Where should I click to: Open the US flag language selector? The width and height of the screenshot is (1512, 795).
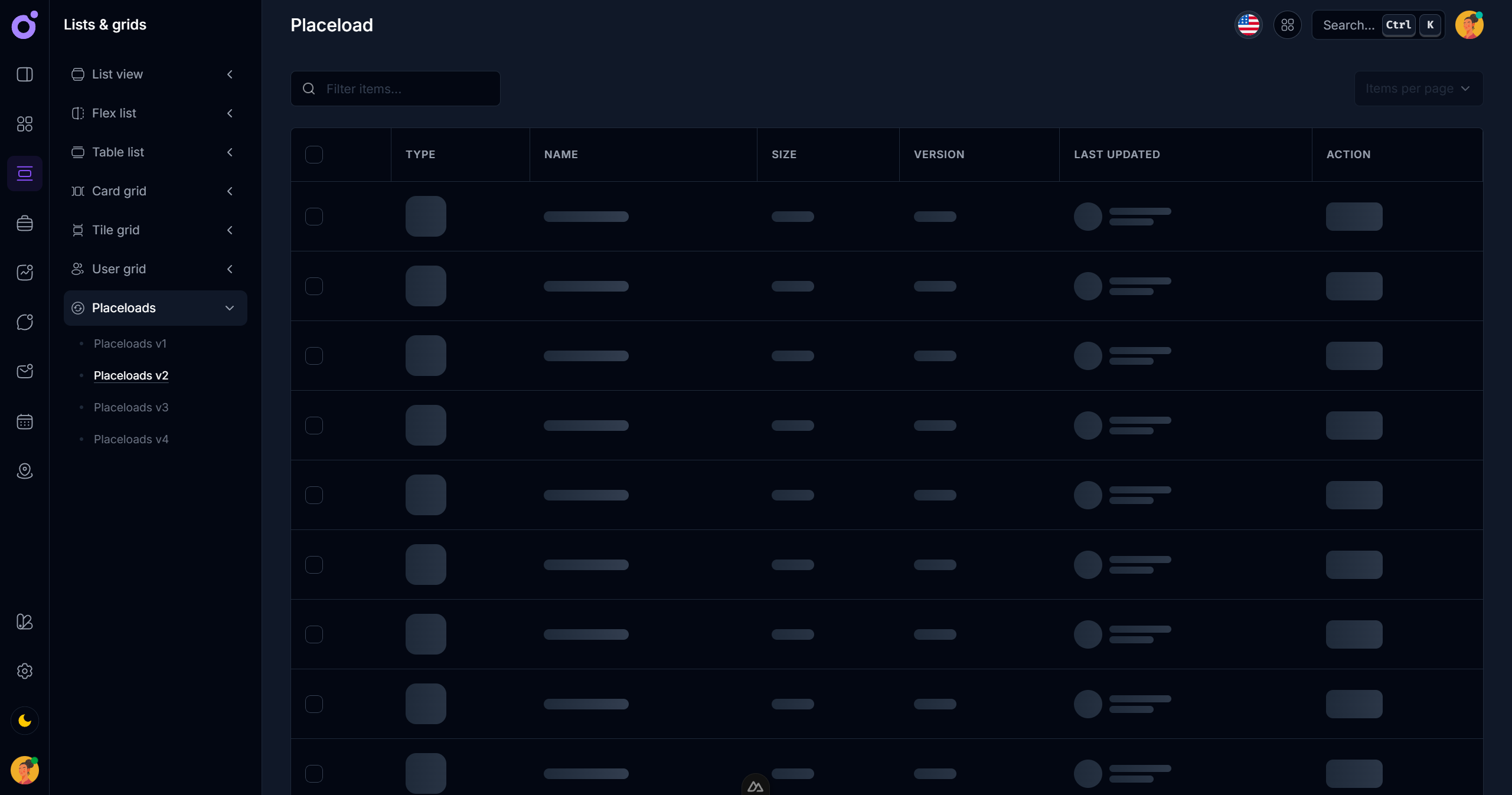(x=1248, y=25)
